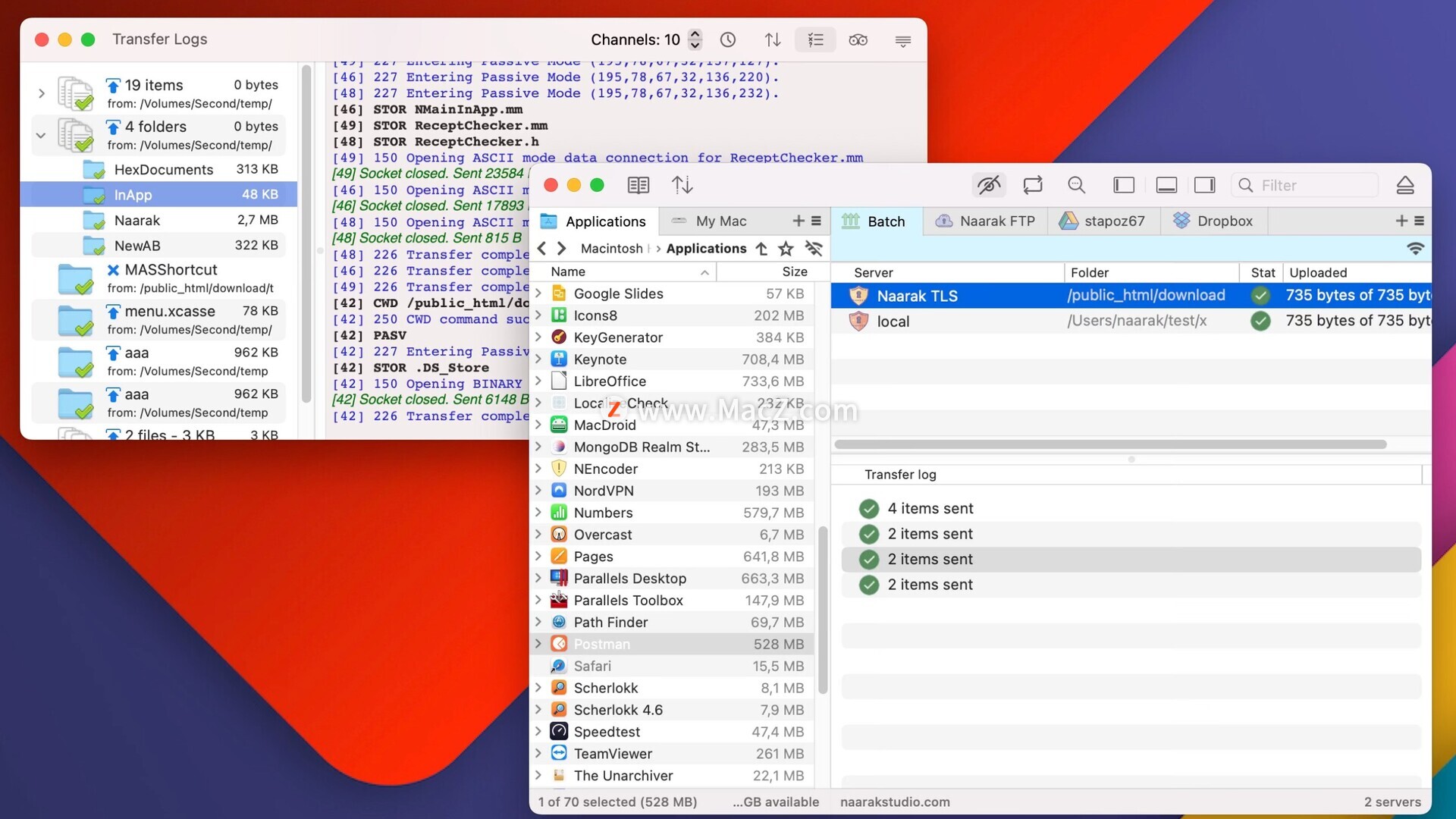Image resolution: width=1456 pixels, height=819 pixels.
Task: Click the lines menu icon in Transfer Logs
Action: 902,40
